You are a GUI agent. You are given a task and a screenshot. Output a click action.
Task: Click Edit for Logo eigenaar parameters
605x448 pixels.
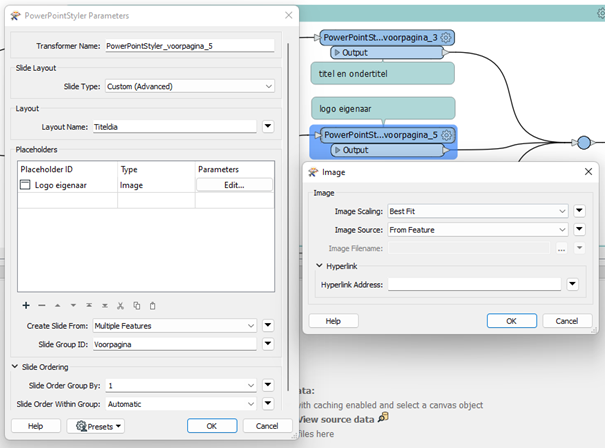[234, 185]
